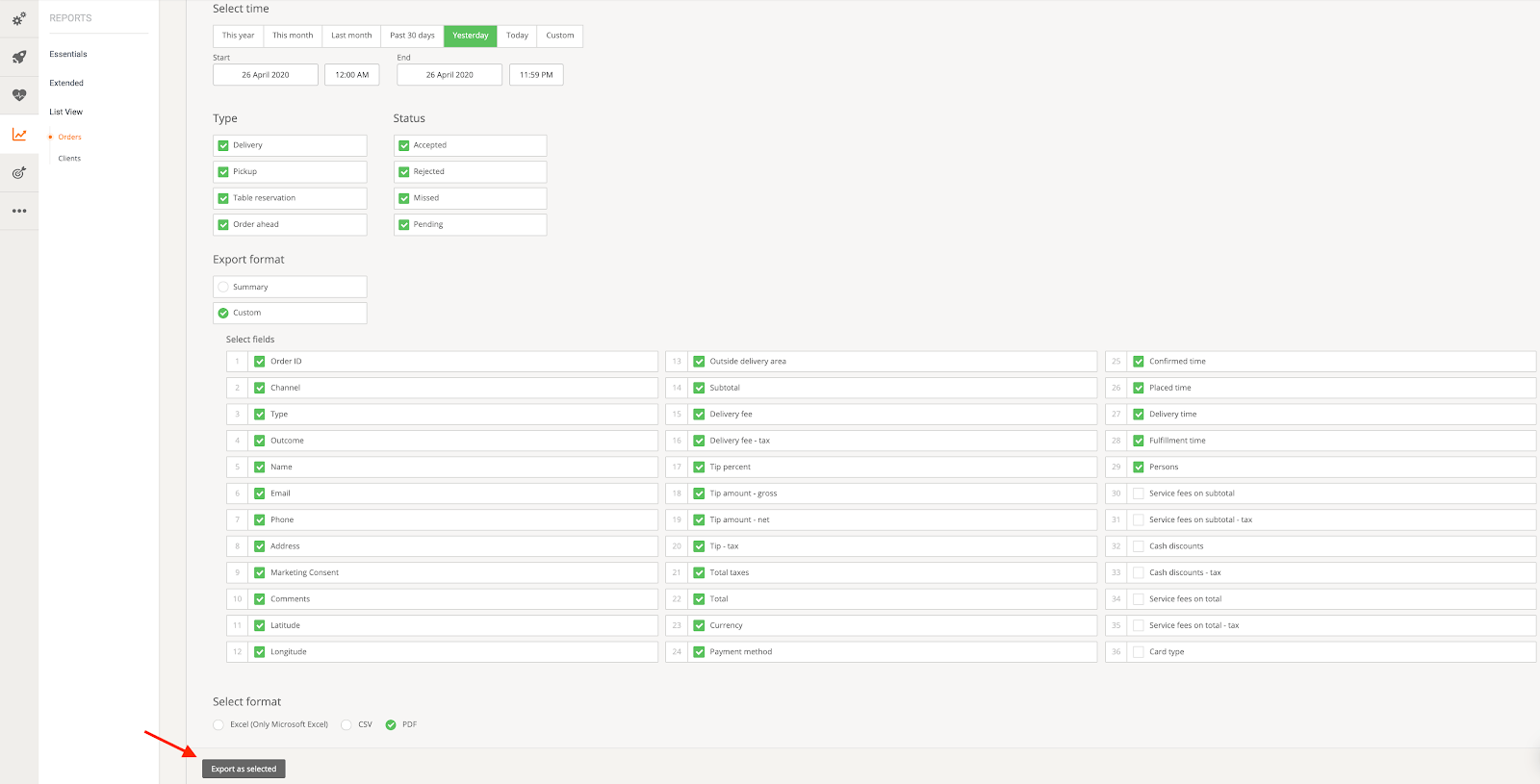Select the orange chart reports icon

[19, 135]
